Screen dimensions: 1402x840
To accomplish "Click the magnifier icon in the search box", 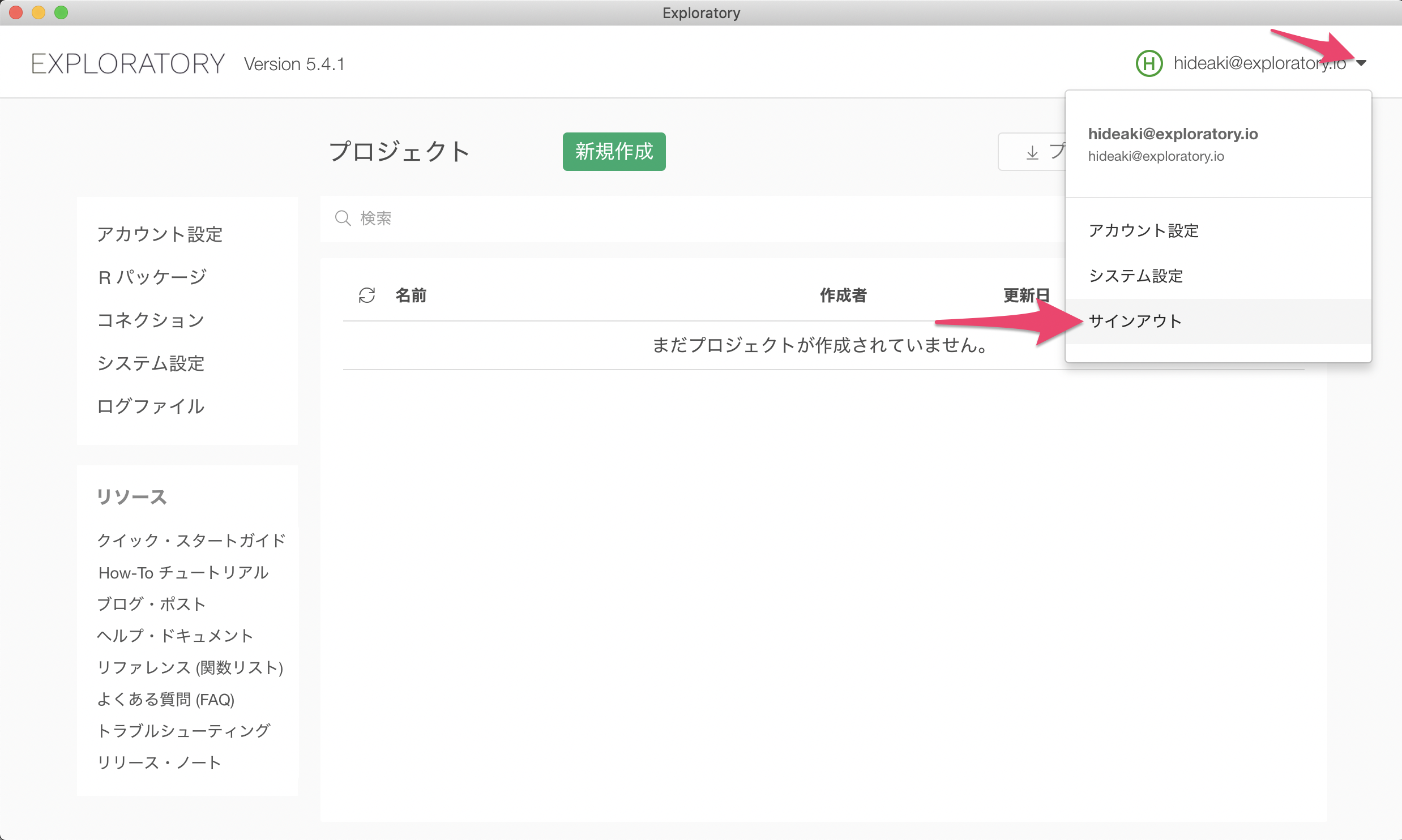I will pos(343,218).
